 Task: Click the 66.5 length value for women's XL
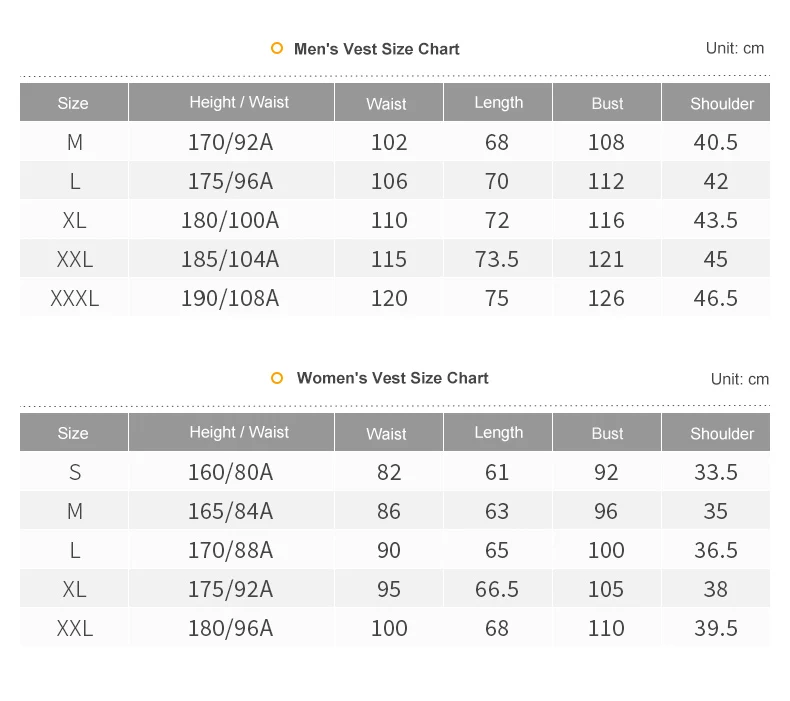point(497,589)
